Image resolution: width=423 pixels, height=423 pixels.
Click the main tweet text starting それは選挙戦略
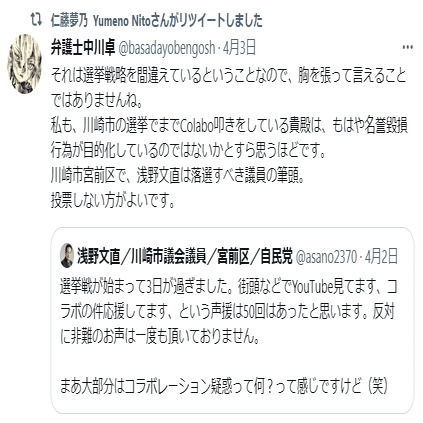[x=229, y=138]
